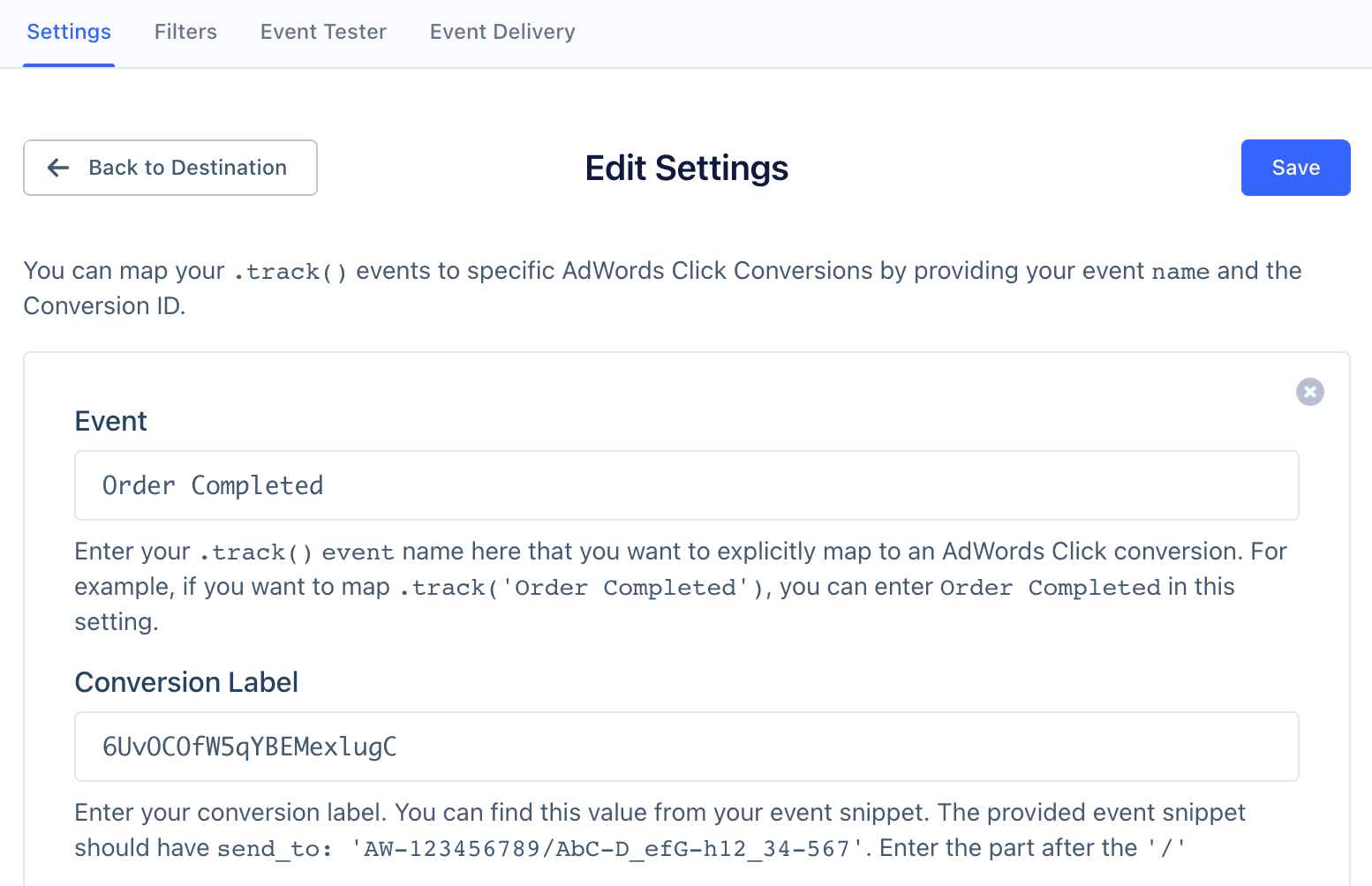The image size is (1372, 886).
Task: Click the Conversion Label input field
Action: tap(686, 747)
